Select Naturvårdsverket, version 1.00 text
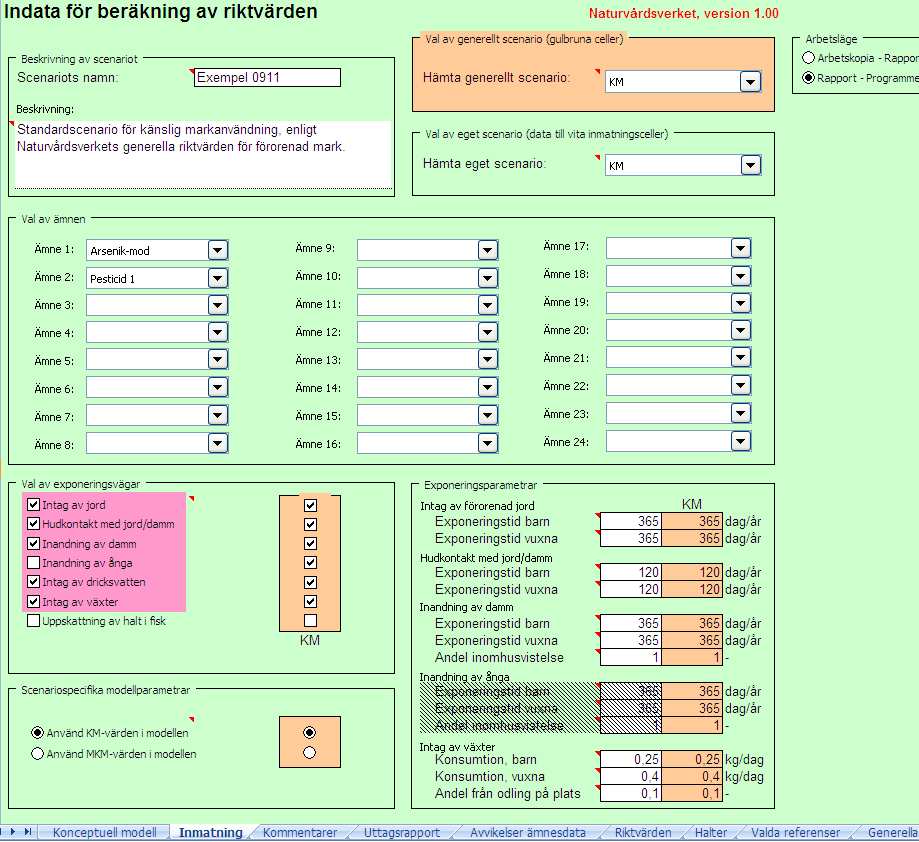The height and width of the screenshot is (842, 919). (683, 13)
